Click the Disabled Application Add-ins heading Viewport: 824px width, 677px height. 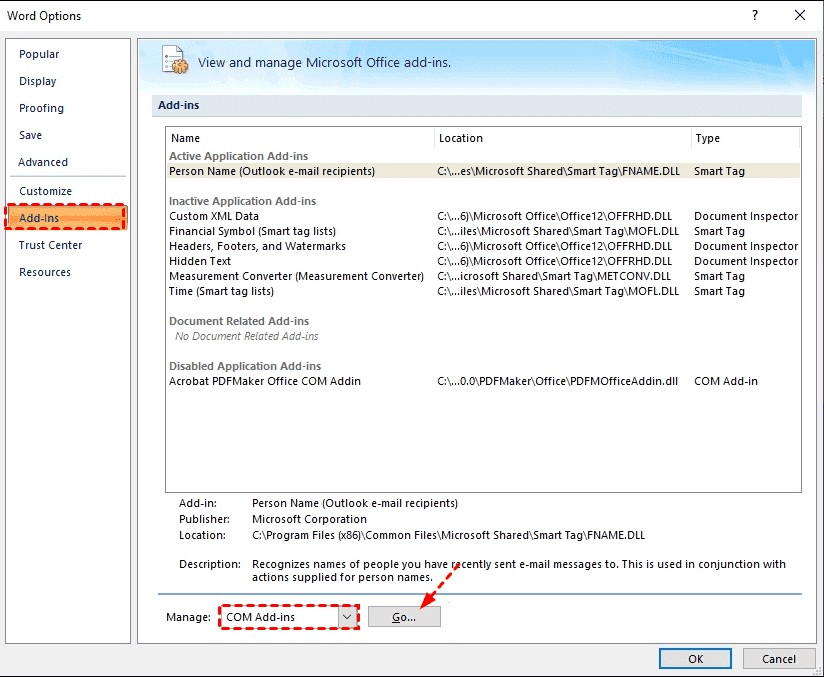click(245, 366)
